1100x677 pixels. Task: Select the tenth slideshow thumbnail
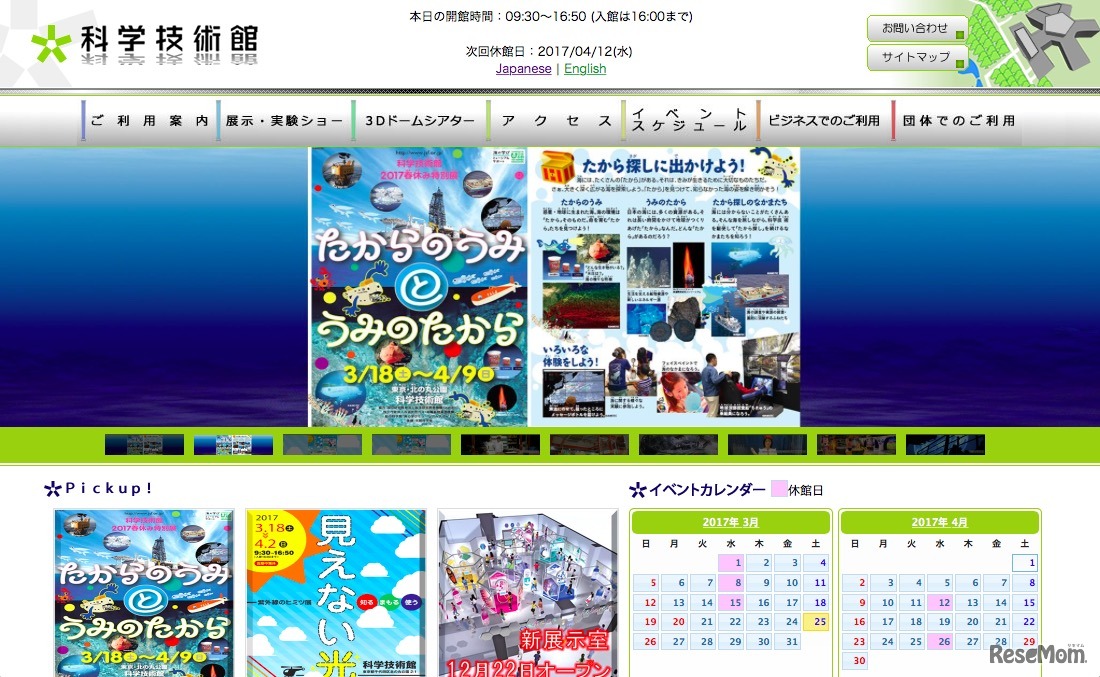(x=946, y=445)
